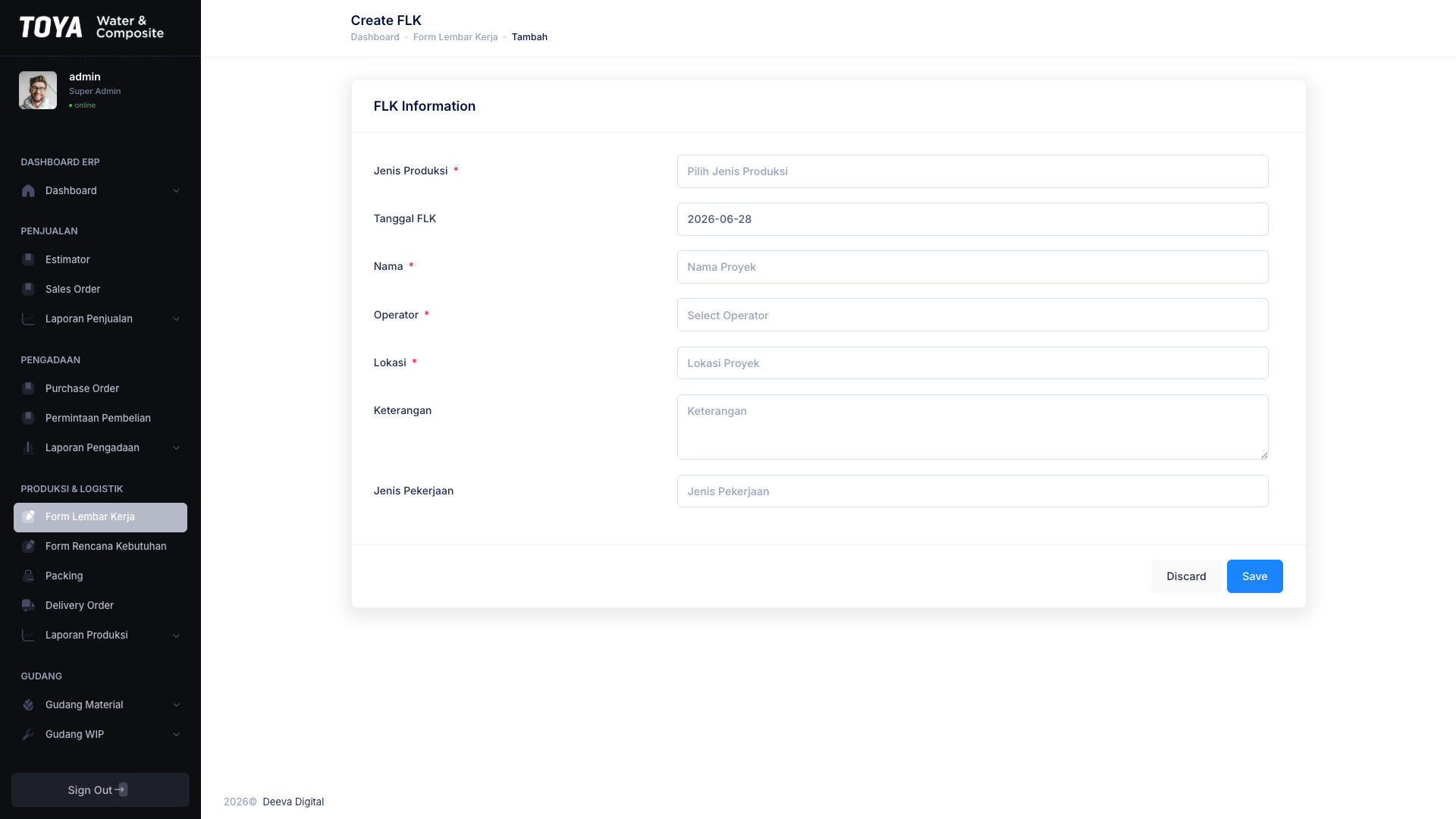Click the PRODUKSI & LOGISTIK section heading
Screen dimensions: 1456x819
click(72, 489)
